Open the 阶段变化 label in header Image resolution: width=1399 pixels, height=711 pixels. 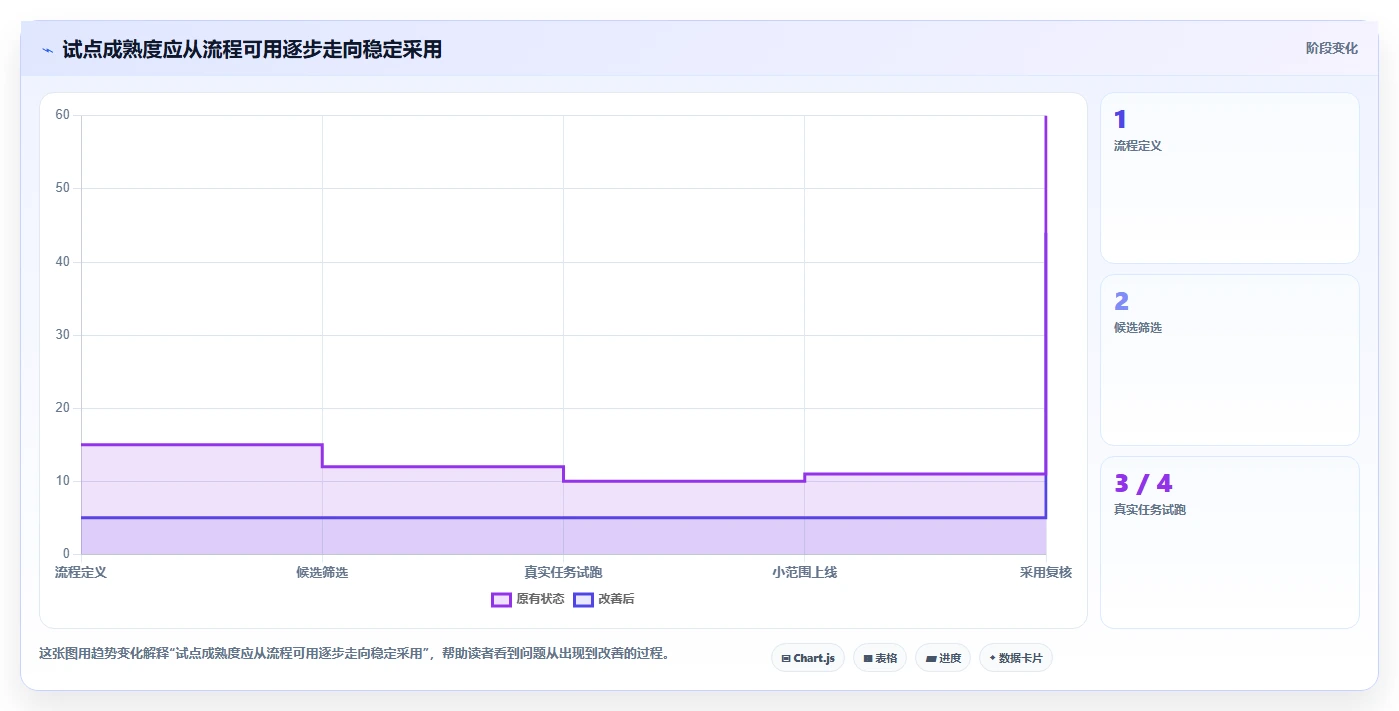coord(1332,48)
